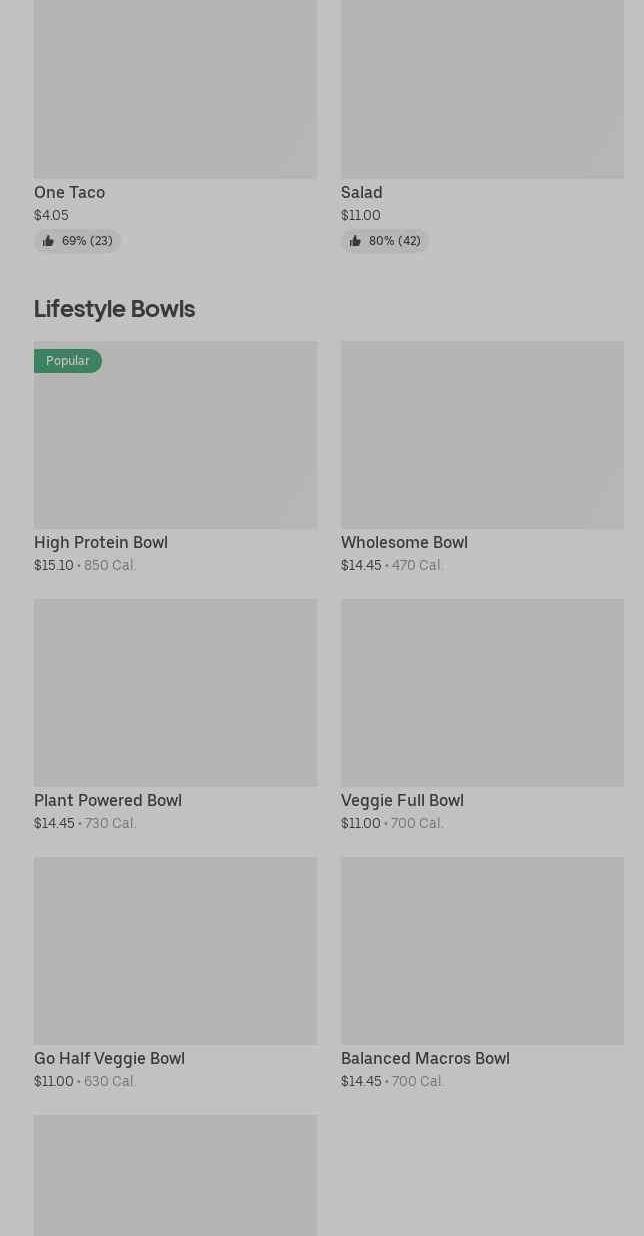The width and height of the screenshot is (644, 1236).
Task: Click the thumbs-up icon under Salad
Action: pyautogui.click(x=355, y=241)
